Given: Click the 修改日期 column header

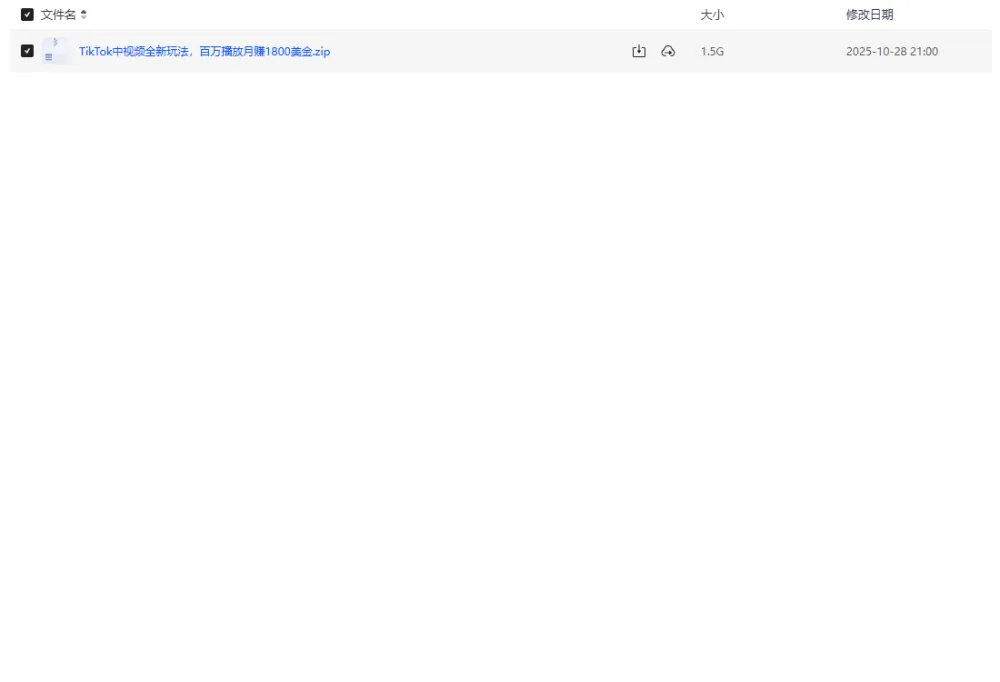Looking at the screenshot, I should [x=868, y=14].
